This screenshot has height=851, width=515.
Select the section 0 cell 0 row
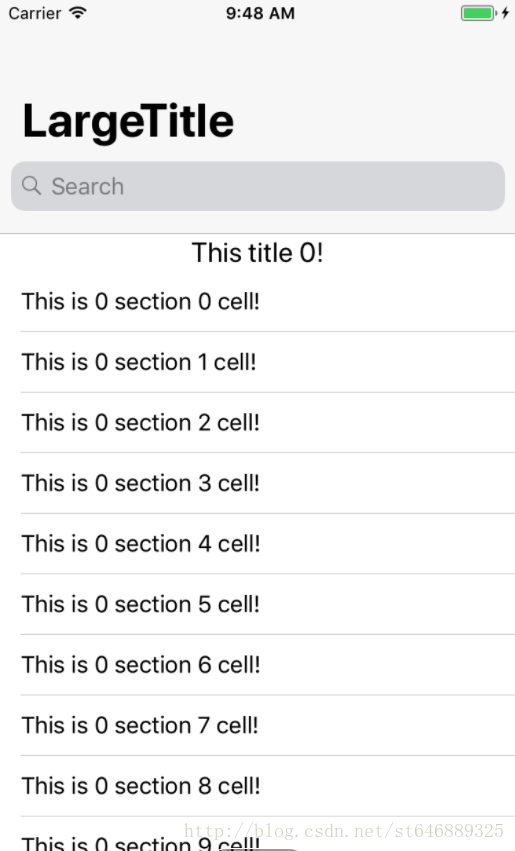coord(258,302)
